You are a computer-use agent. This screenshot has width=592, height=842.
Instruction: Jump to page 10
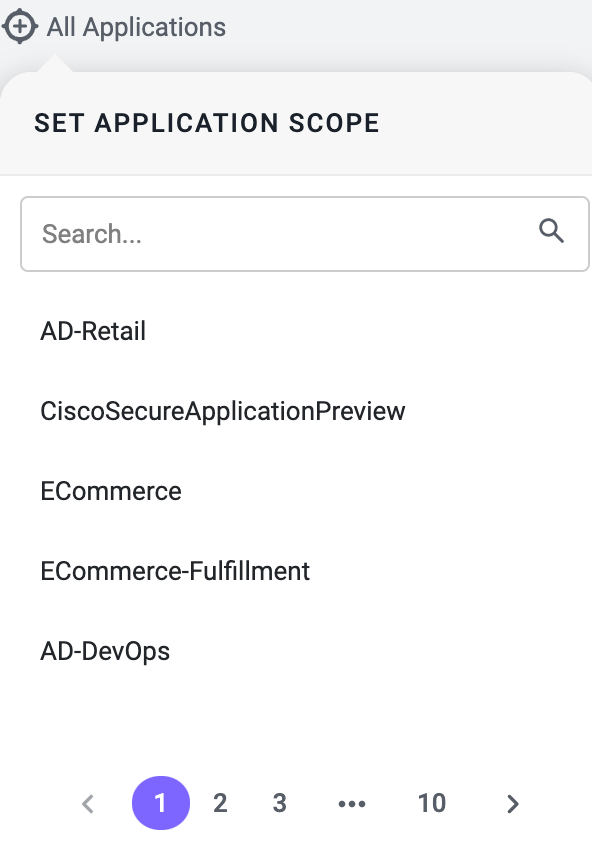click(x=432, y=803)
